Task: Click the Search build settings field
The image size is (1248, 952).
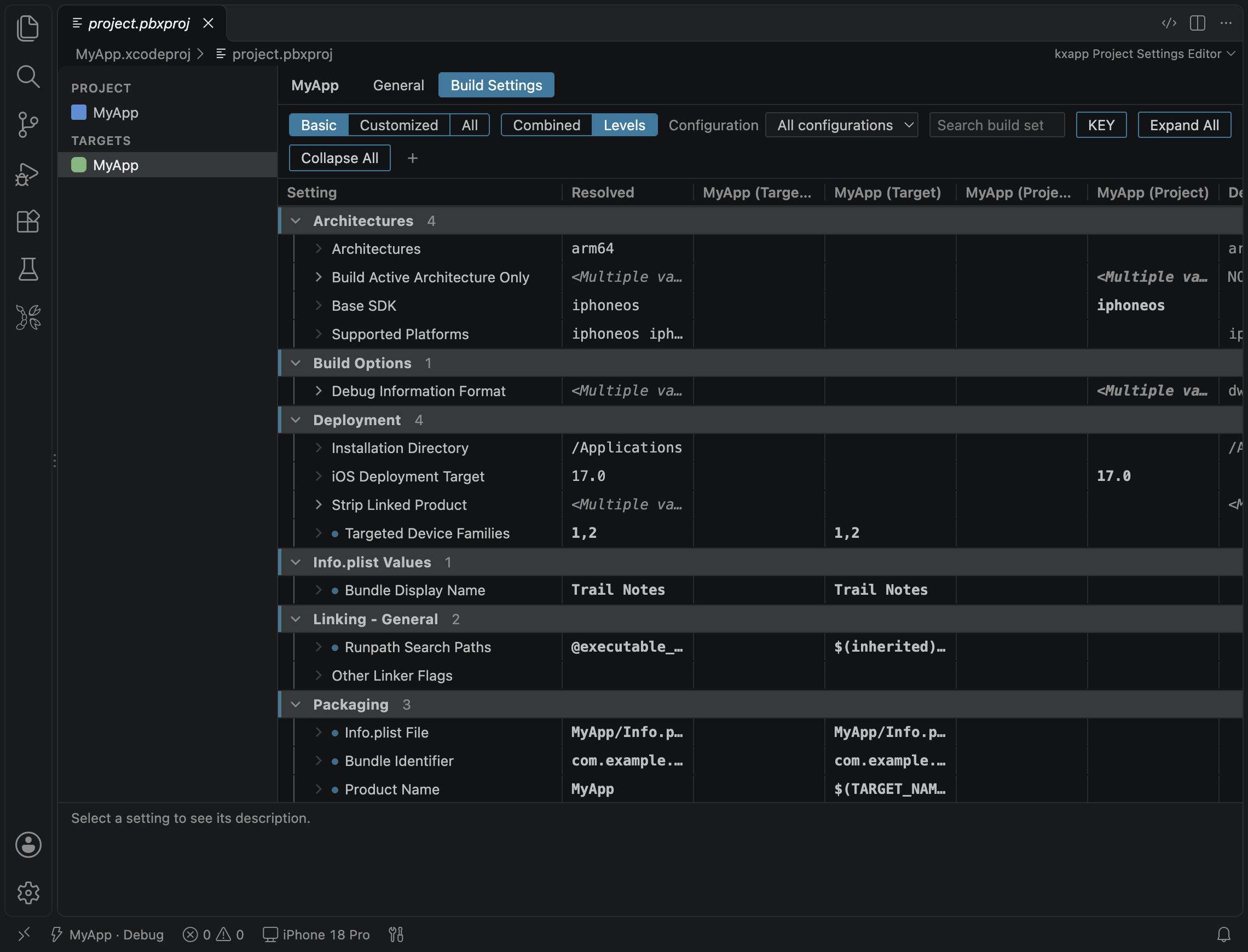Action: coord(996,125)
